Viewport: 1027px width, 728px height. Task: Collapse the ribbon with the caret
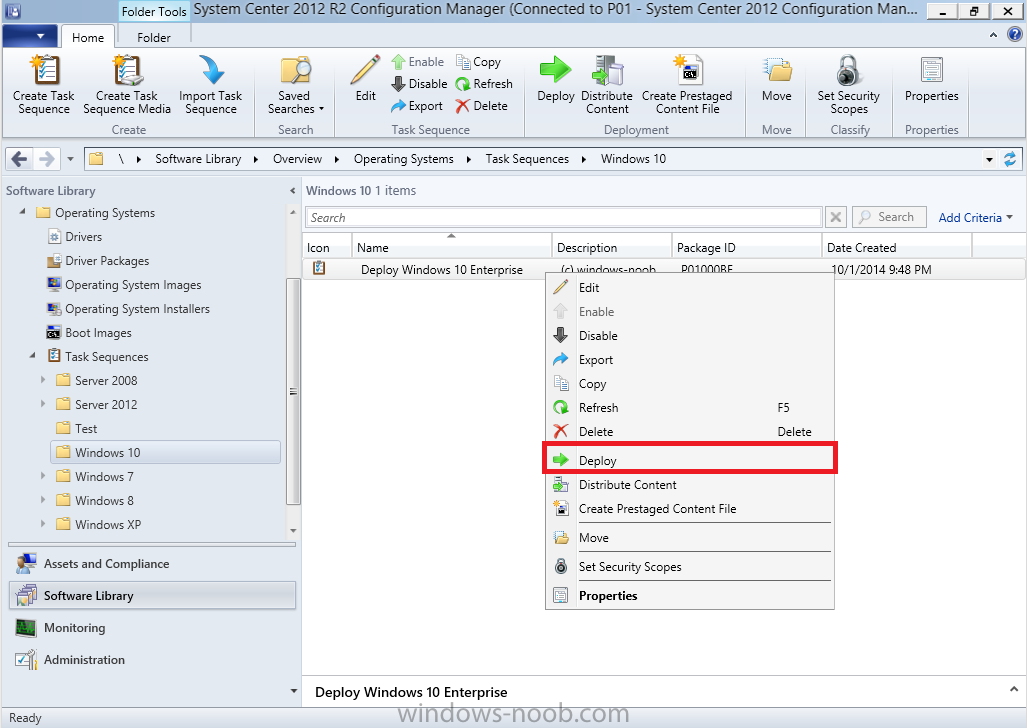[994, 35]
